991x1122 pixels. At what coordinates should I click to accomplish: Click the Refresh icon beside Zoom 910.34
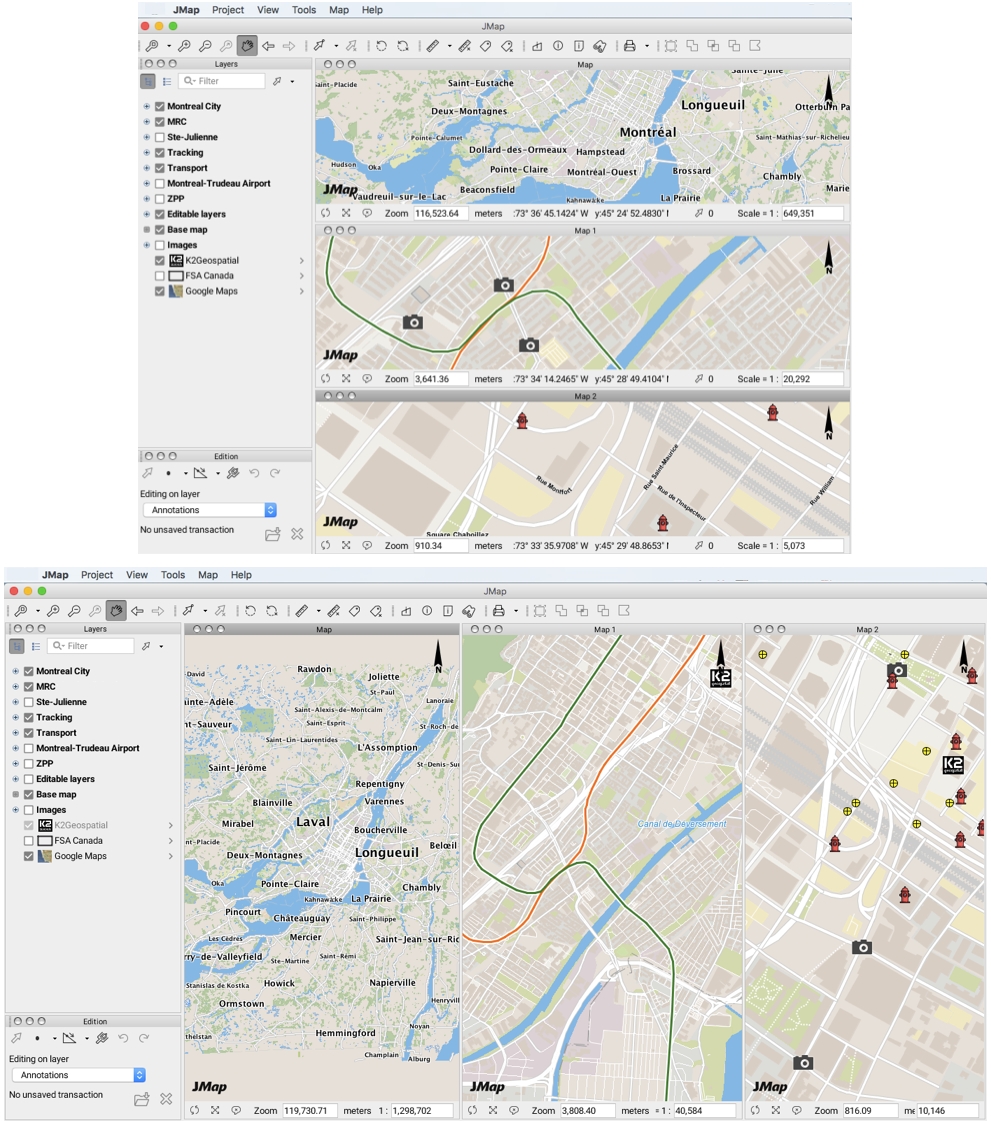click(325, 546)
